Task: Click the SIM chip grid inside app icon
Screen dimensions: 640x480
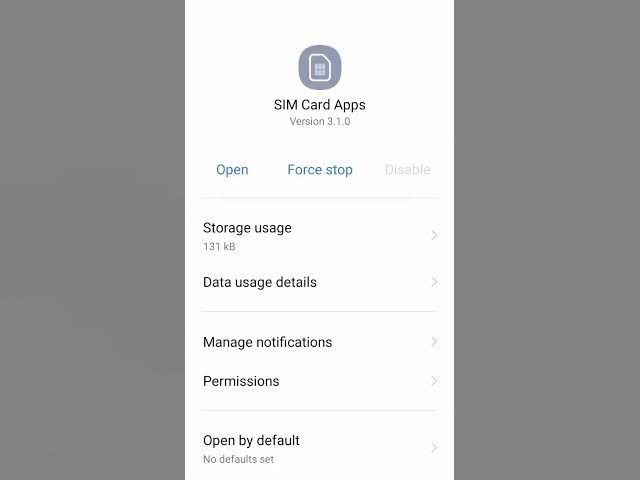Action: pos(320,70)
